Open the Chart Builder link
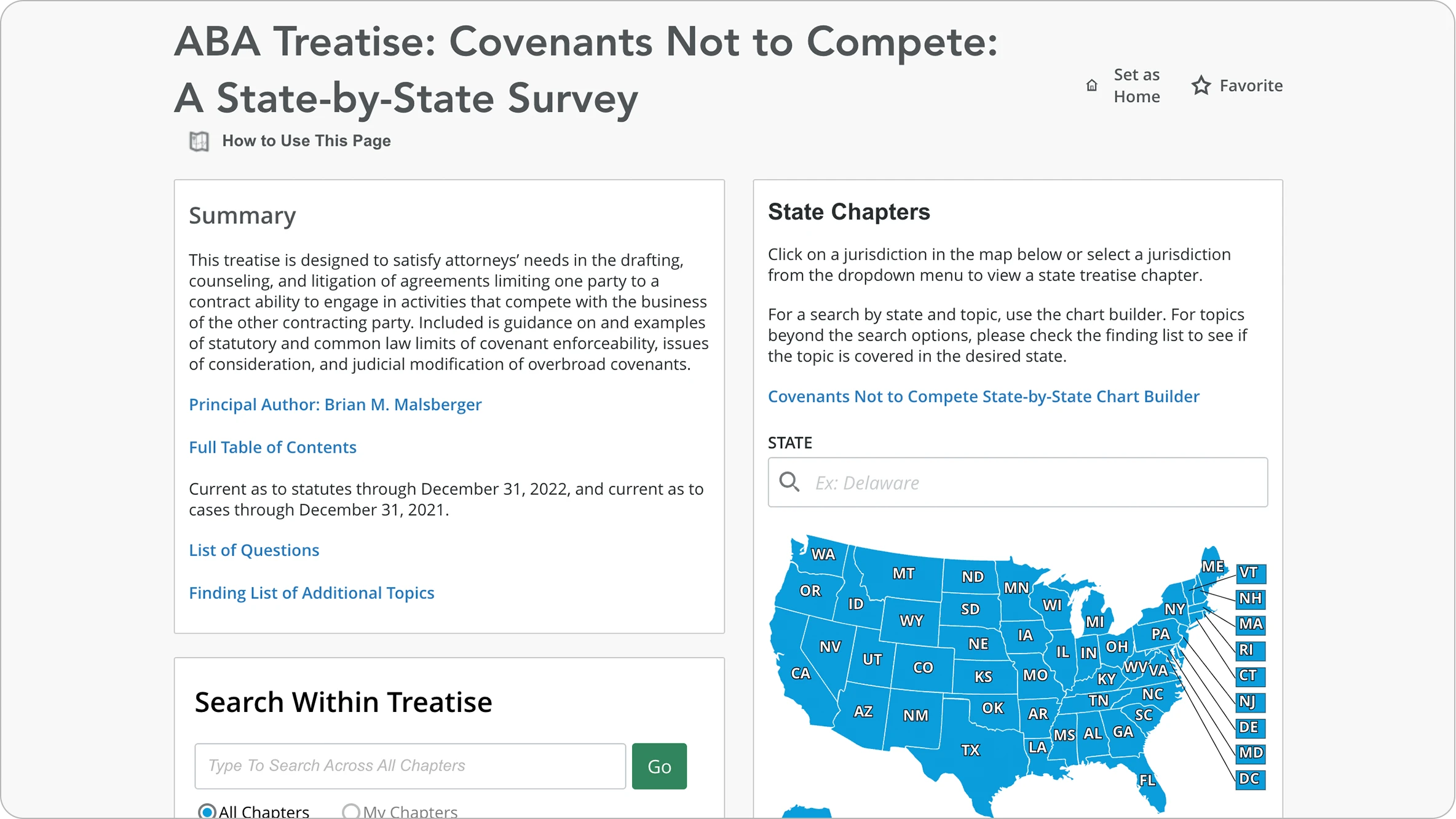Screen dimensions: 1456x819 click(983, 397)
